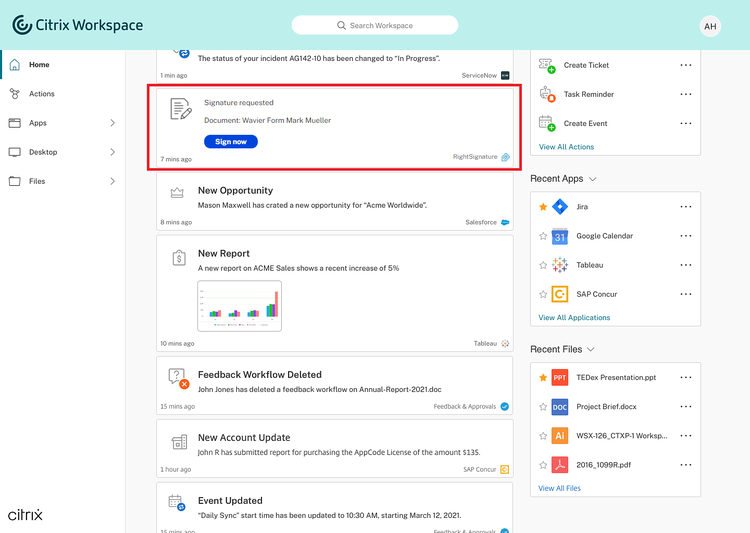Collapse the Recent Apps section chevron
The image size is (750, 533).
[593, 179]
